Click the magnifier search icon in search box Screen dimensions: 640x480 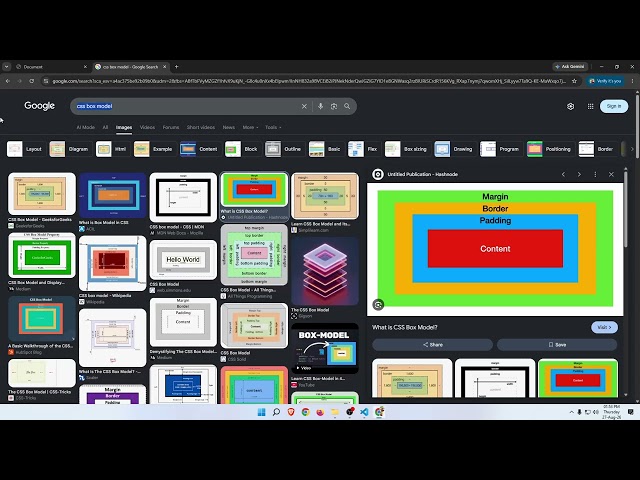click(347, 106)
